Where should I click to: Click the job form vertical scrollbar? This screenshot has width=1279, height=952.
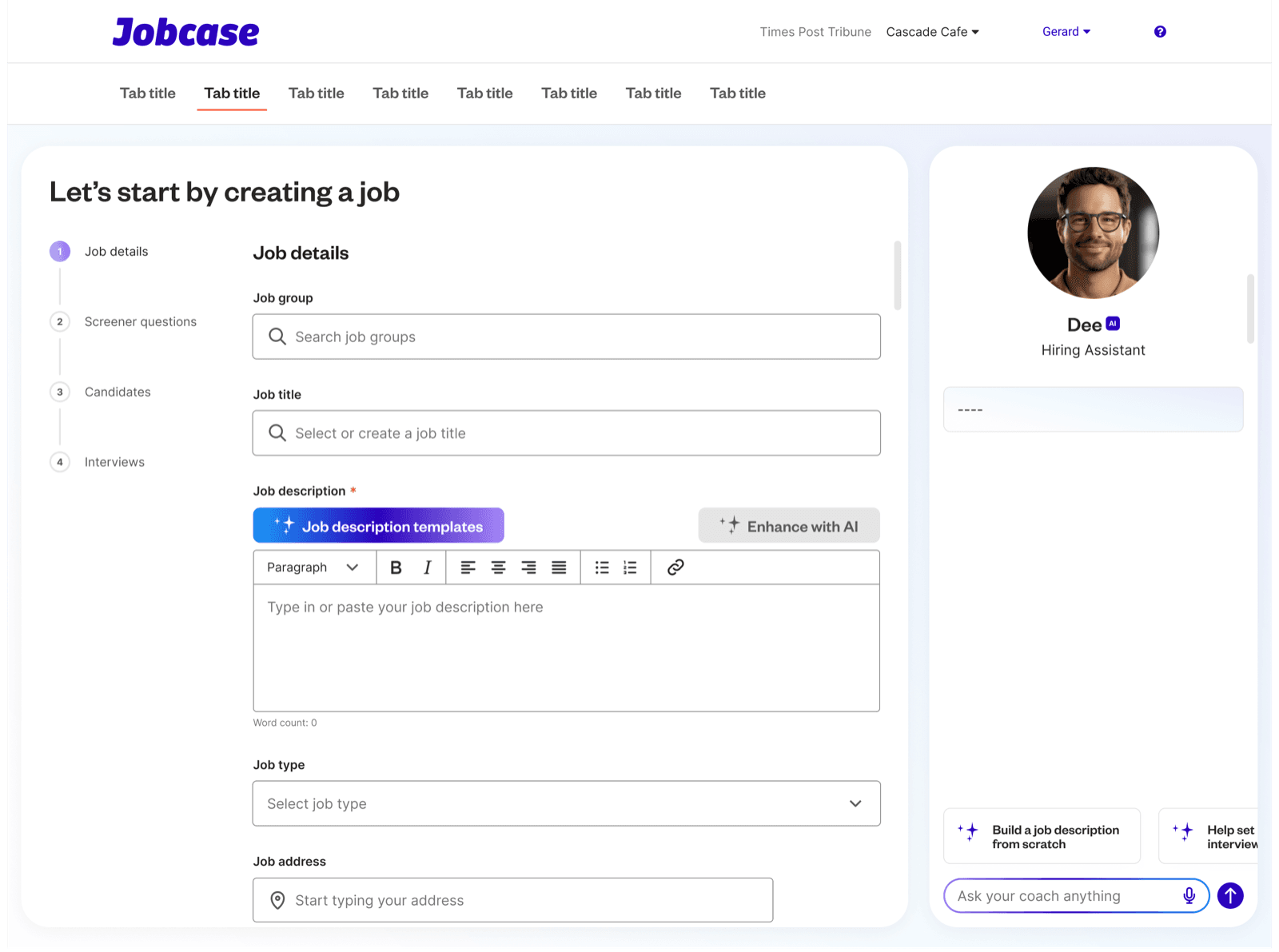(898, 275)
